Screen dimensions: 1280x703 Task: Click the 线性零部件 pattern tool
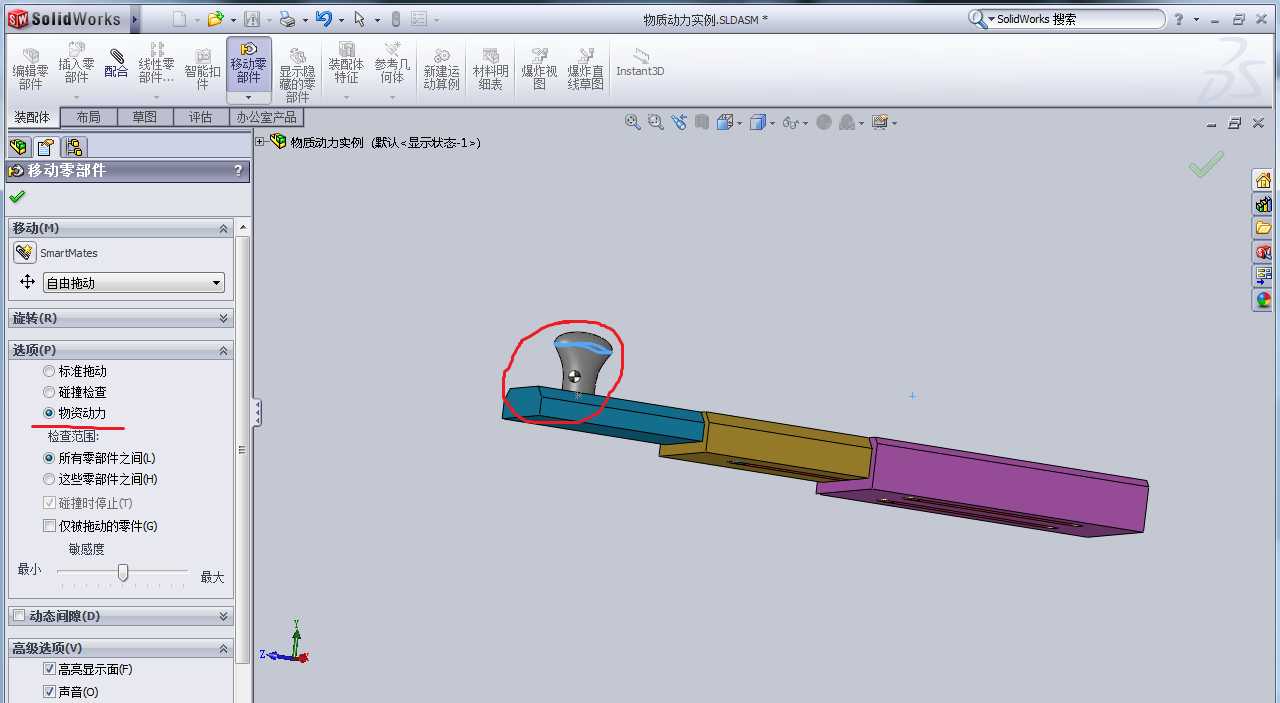click(x=157, y=63)
